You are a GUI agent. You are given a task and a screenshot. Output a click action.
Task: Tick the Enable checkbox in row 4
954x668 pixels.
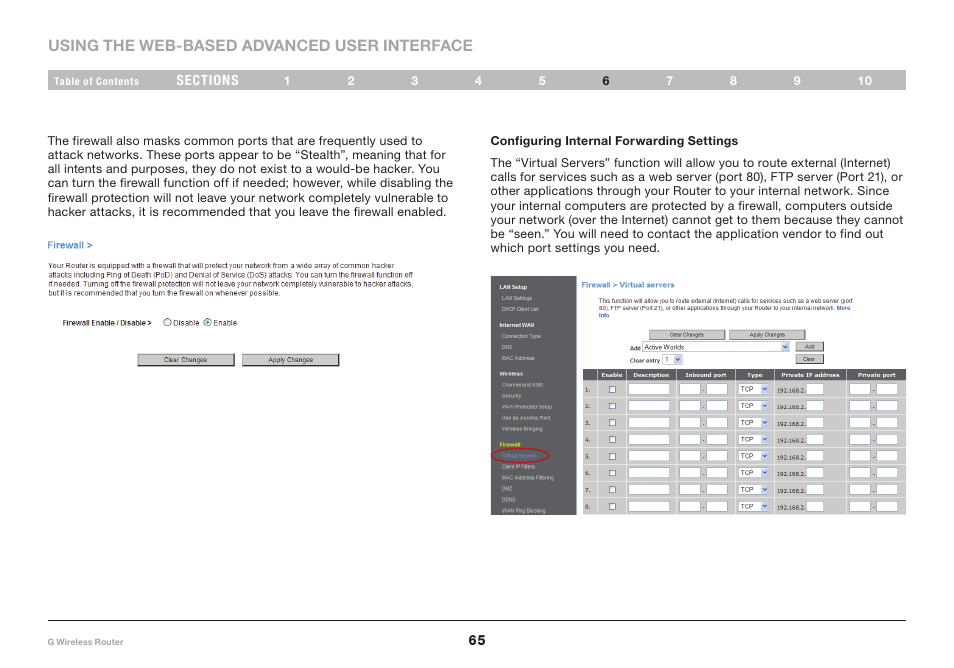point(612,439)
